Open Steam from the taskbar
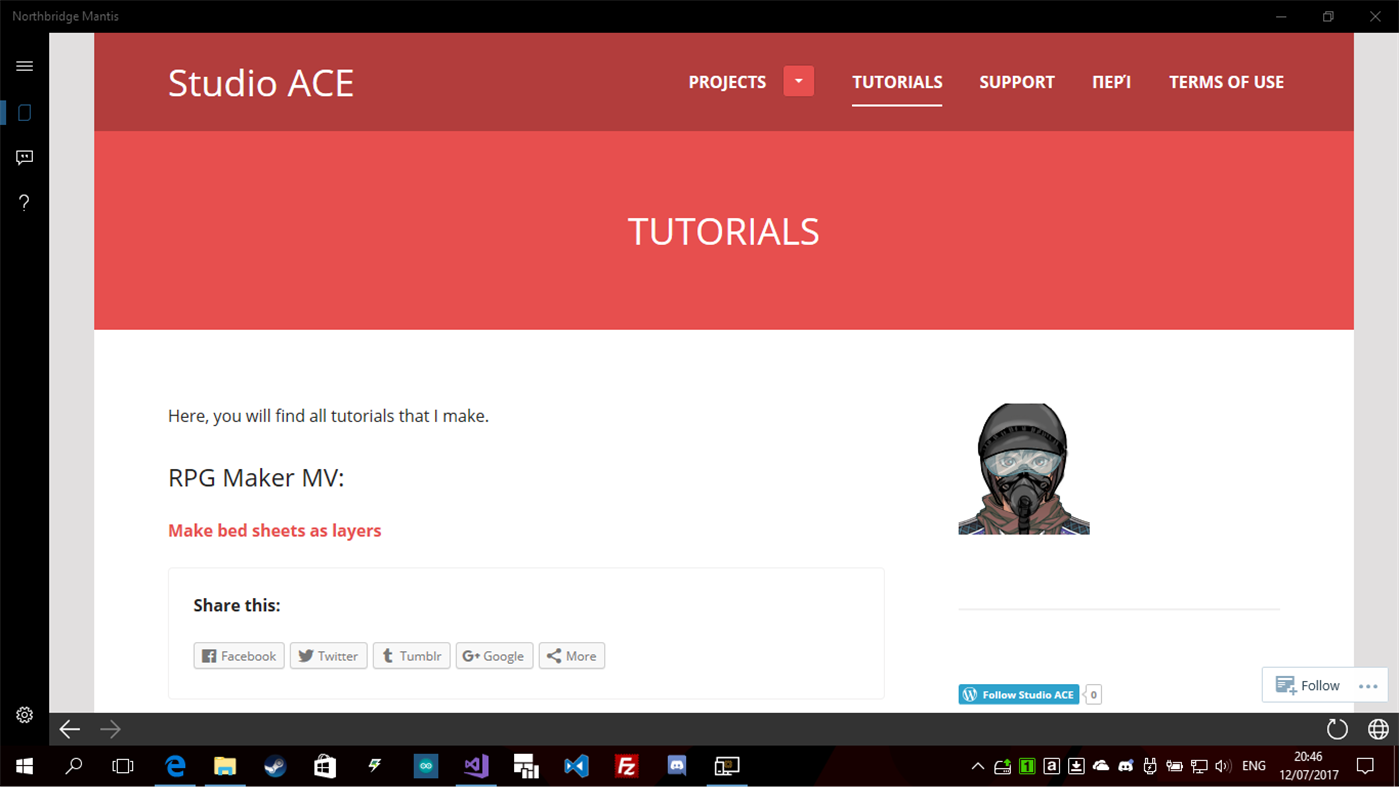 pos(275,766)
